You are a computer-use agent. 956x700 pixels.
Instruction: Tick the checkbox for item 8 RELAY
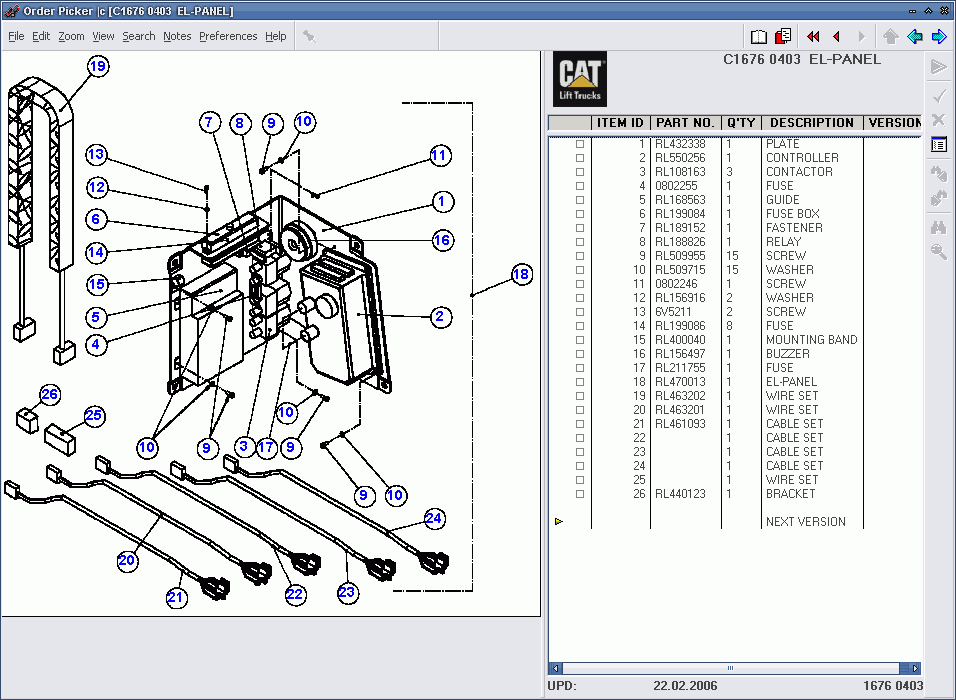click(x=580, y=242)
